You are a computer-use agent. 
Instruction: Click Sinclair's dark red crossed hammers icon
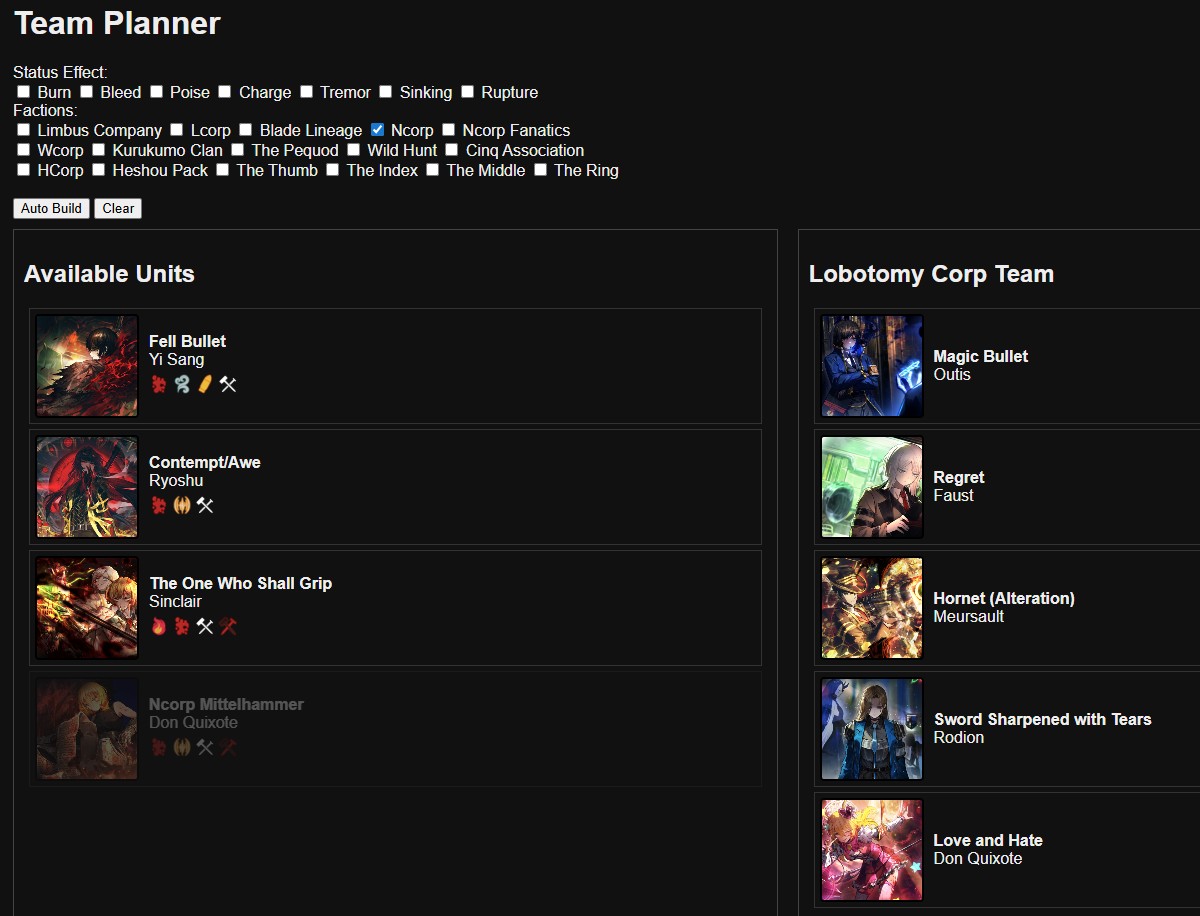click(x=228, y=626)
